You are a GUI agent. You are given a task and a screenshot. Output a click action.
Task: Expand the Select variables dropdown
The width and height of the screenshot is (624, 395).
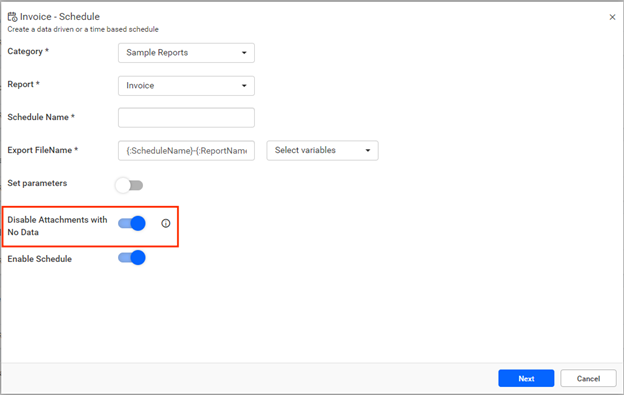(322, 150)
